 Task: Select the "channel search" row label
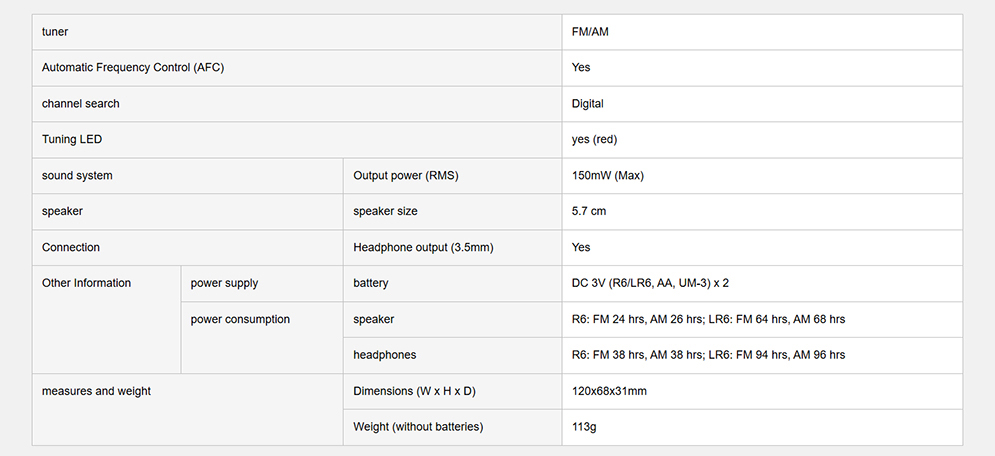coord(80,104)
